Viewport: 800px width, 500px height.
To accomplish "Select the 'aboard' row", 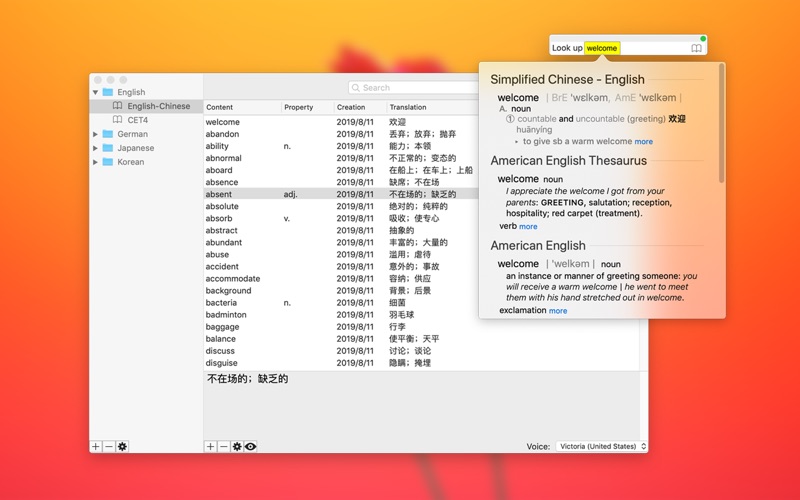I will pyautogui.click(x=341, y=170).
